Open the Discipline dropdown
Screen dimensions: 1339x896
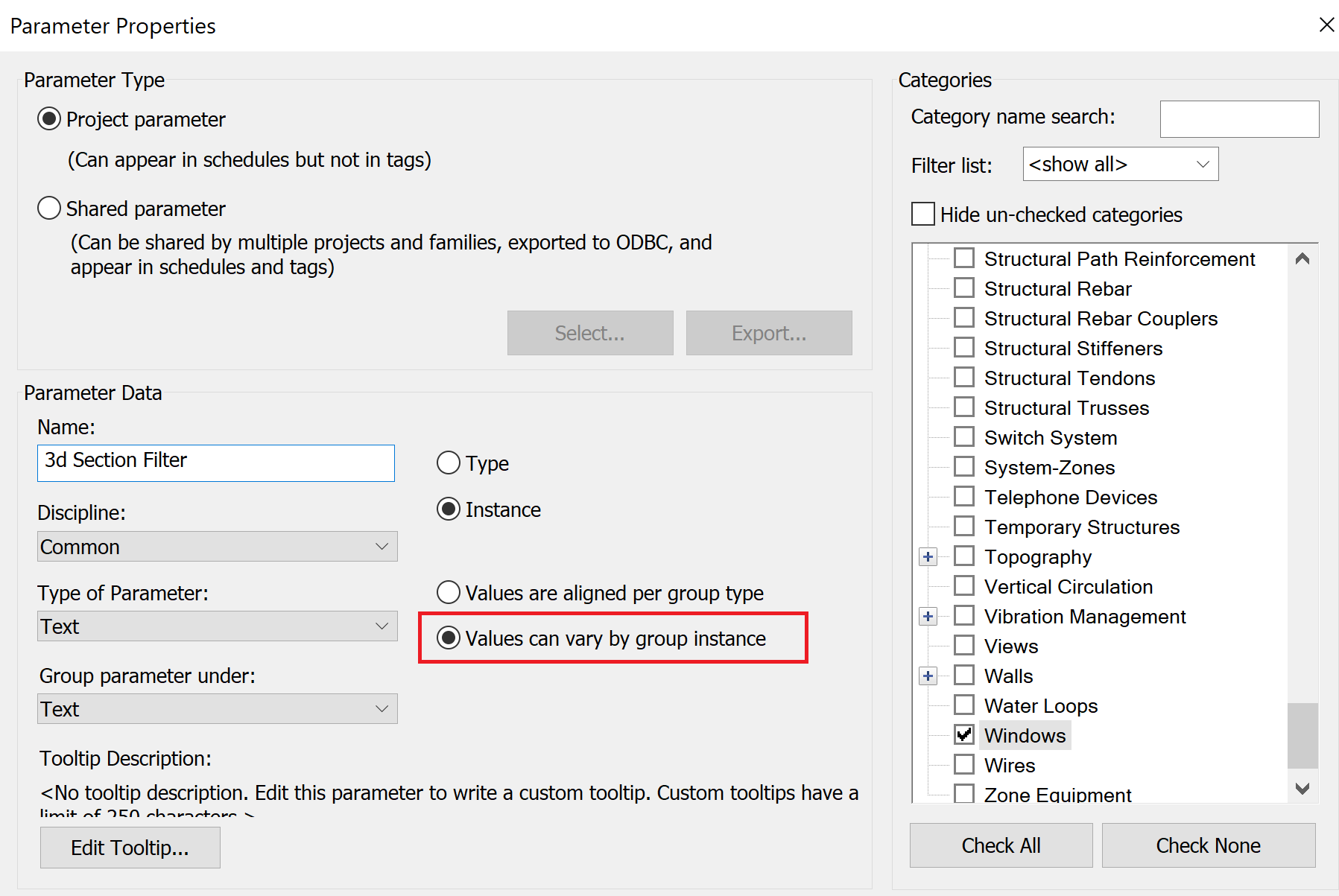click(x=217, y=547)
